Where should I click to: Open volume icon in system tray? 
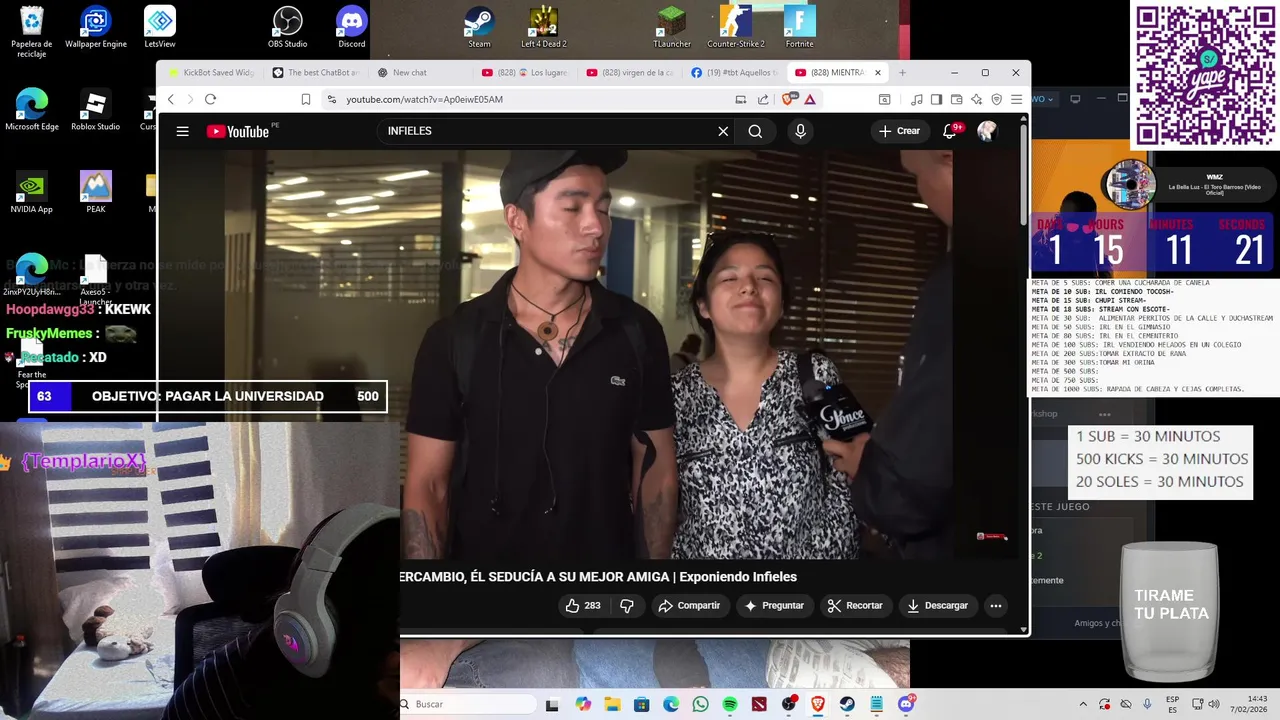1215,704
